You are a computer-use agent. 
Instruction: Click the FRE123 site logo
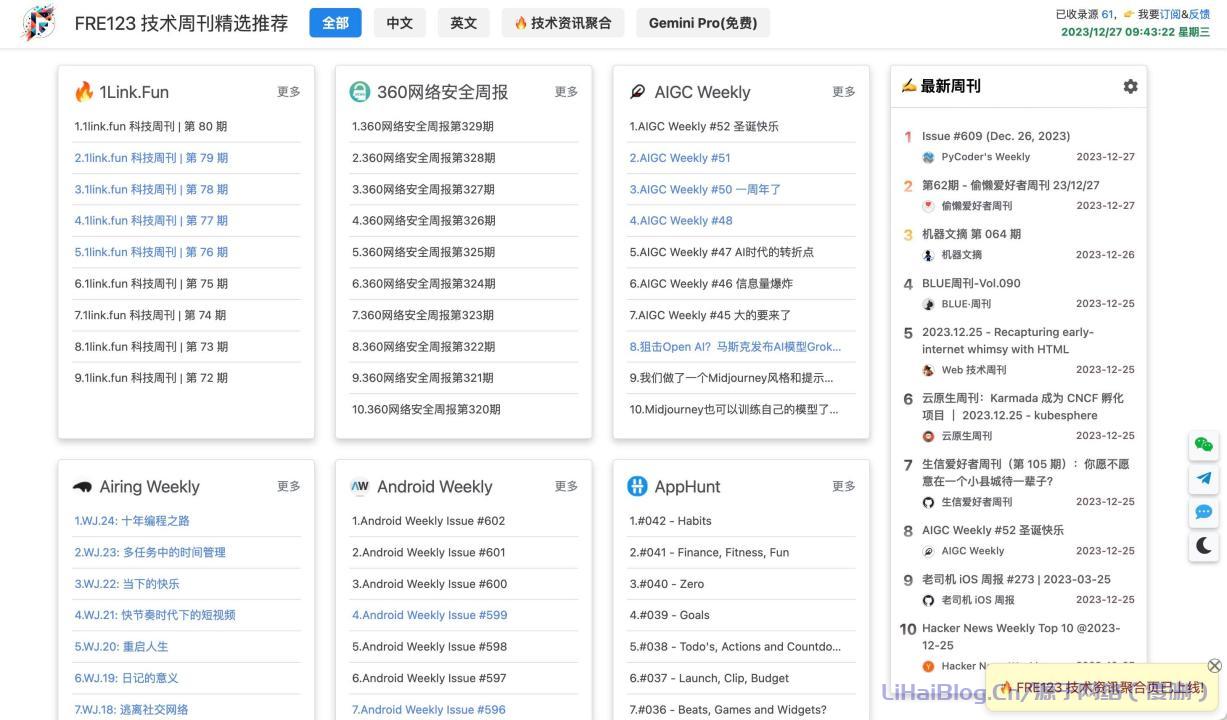pos(38,23)
